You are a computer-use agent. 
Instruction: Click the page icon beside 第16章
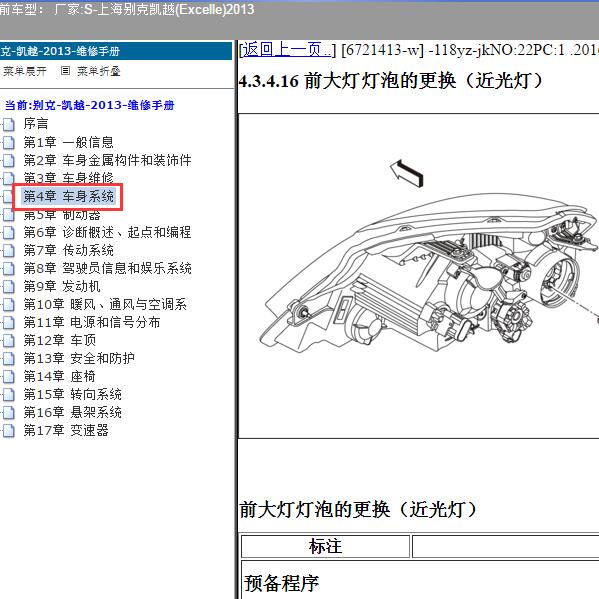[8, 413]
